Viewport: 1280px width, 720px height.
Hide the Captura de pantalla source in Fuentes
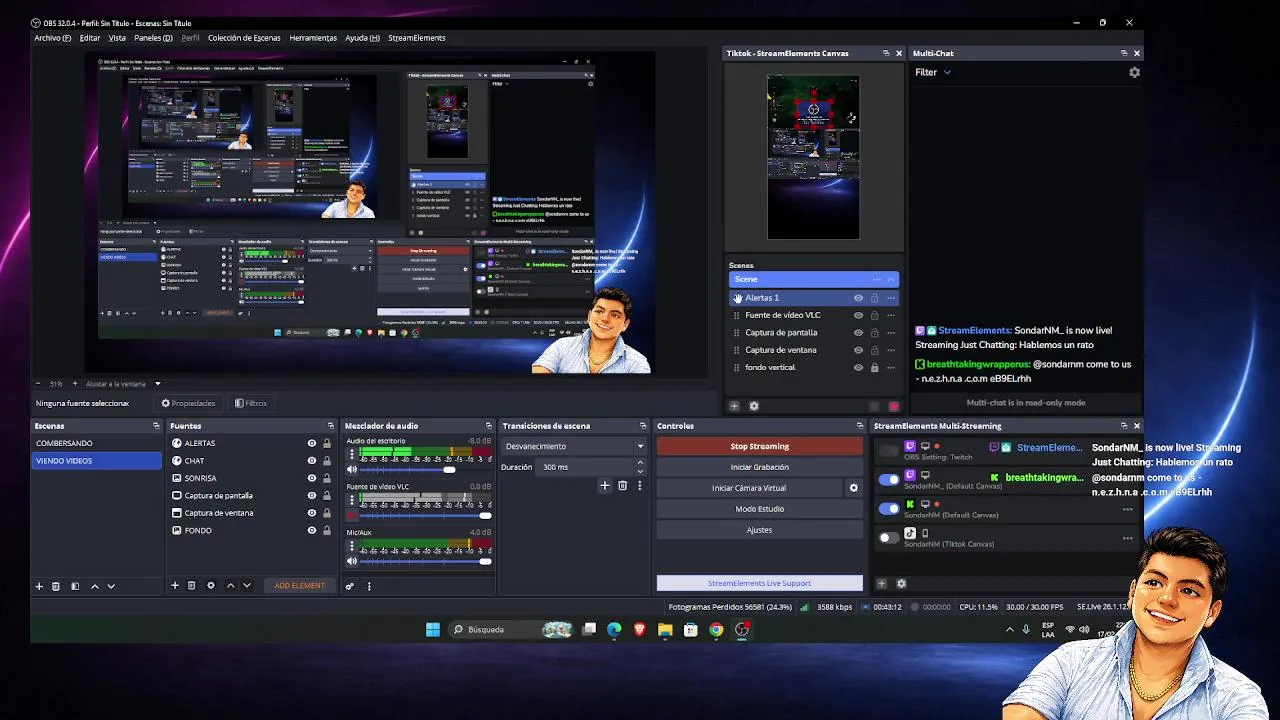pyautogui.click(x=311, y=496)
